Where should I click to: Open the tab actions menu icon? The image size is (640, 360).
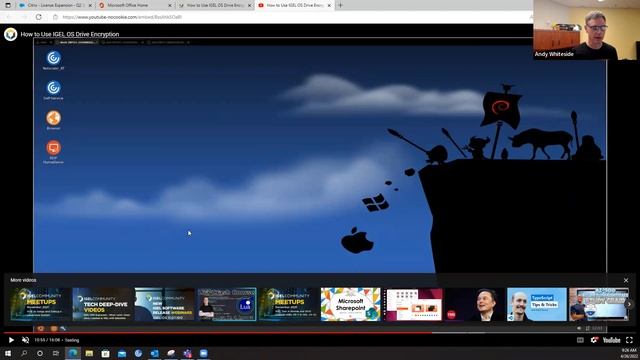[x=8, y=5]
